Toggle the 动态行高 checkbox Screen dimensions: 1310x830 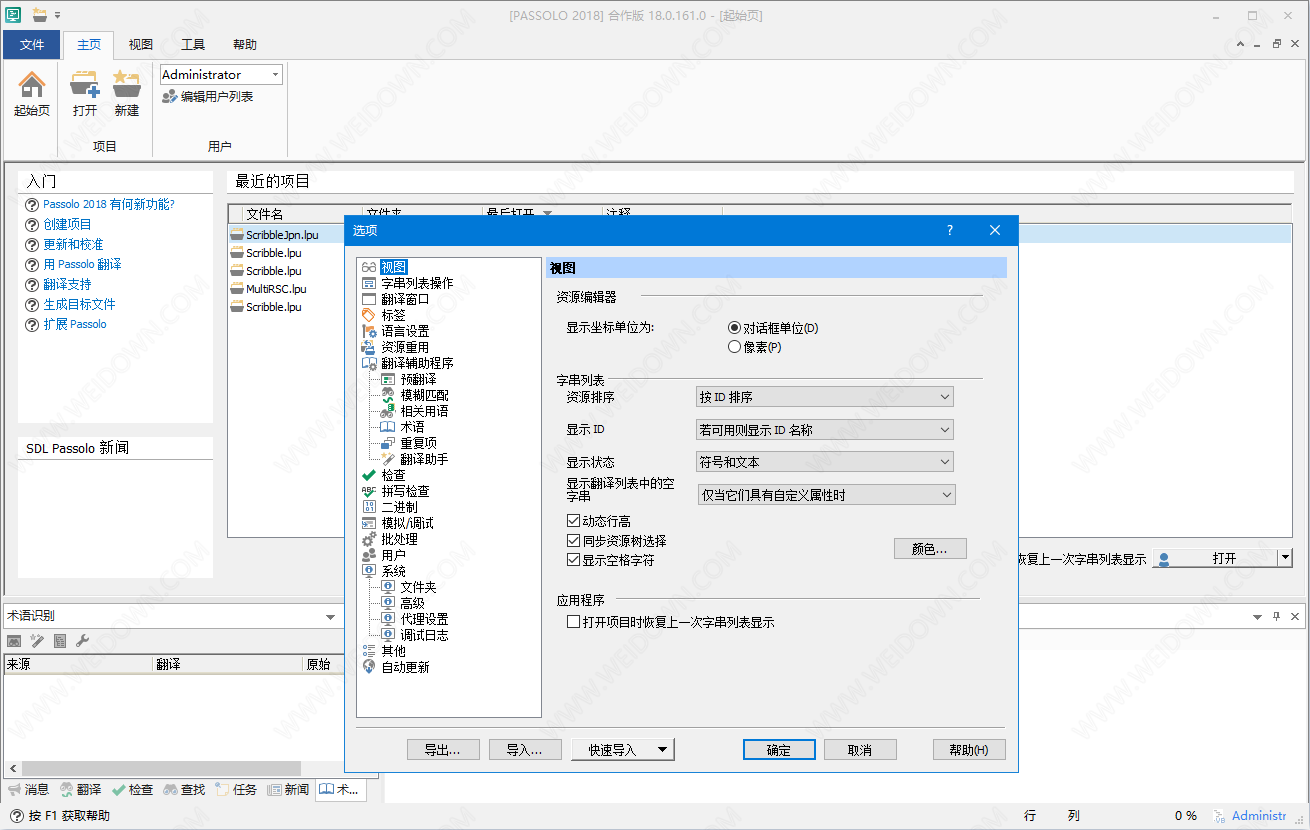[x=573, y=521]
